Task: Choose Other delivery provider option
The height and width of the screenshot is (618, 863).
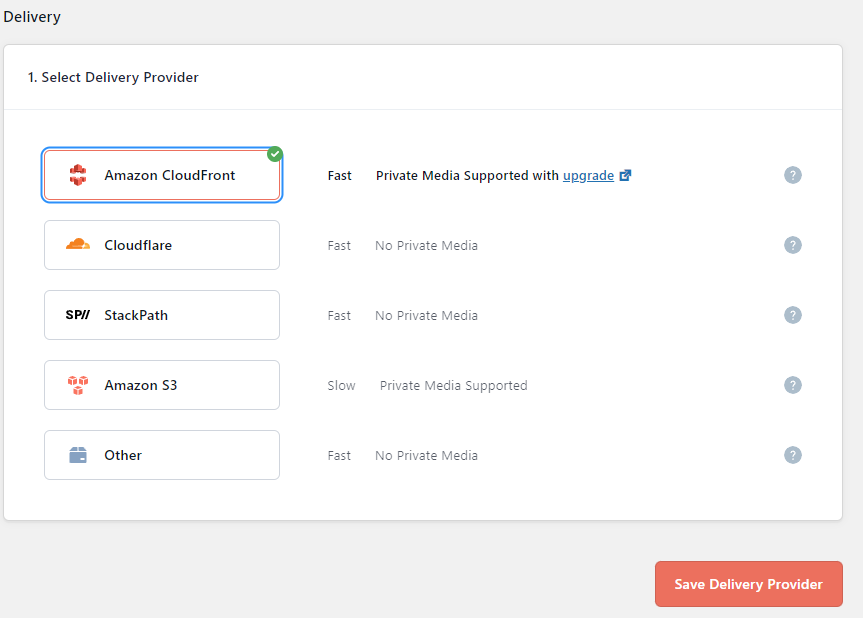Action: [162, 455]
